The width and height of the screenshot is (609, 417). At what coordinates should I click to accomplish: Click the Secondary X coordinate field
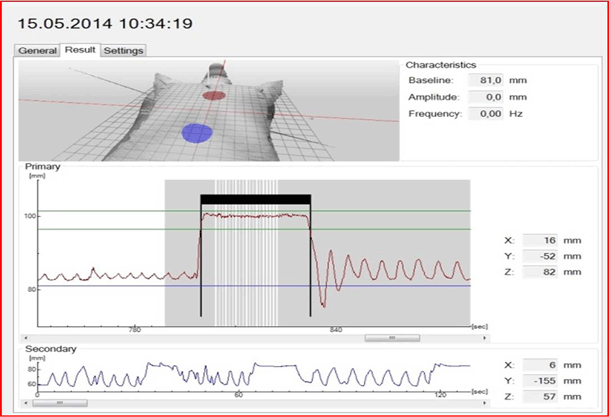(541, 365)
